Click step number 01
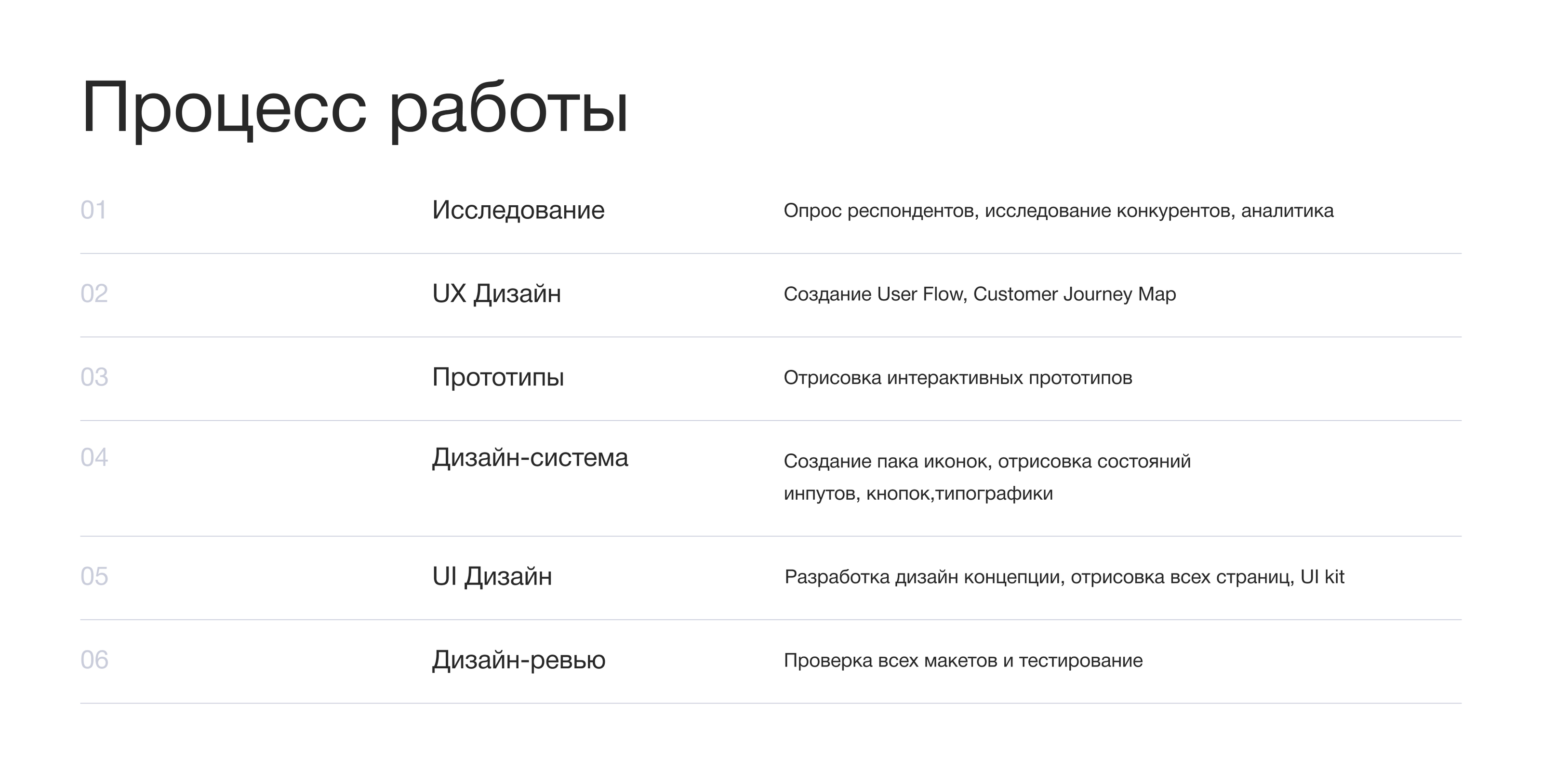The height and width of the screenshot is (784, 1542). pyautogui.click(x=93, y=210)
